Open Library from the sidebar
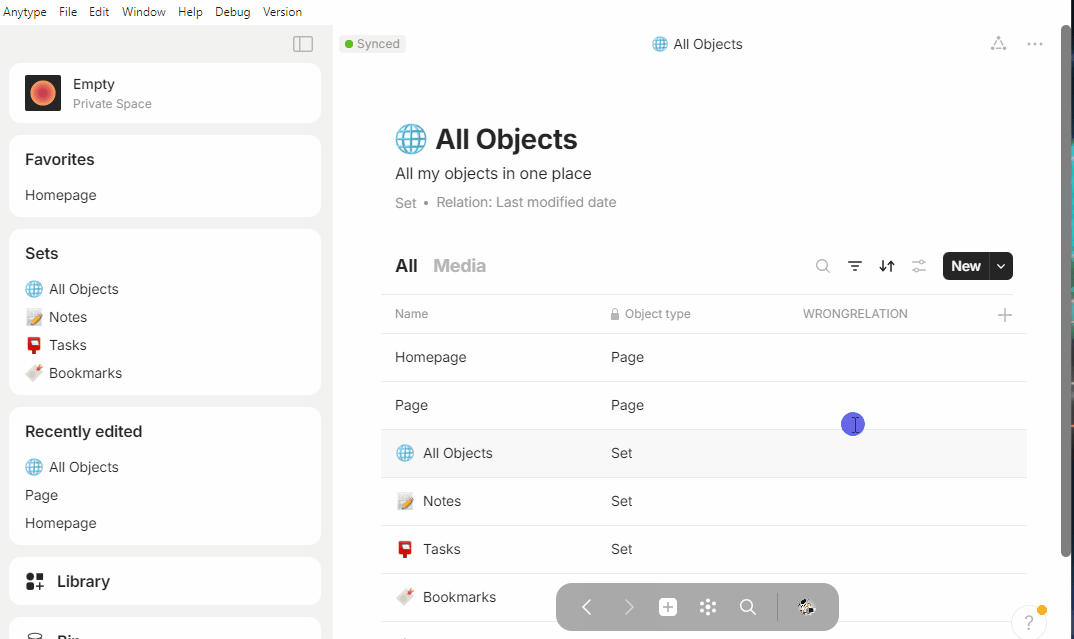This screenshot has width=1074, height=639. pyautogui.click(x=165, y=581)
